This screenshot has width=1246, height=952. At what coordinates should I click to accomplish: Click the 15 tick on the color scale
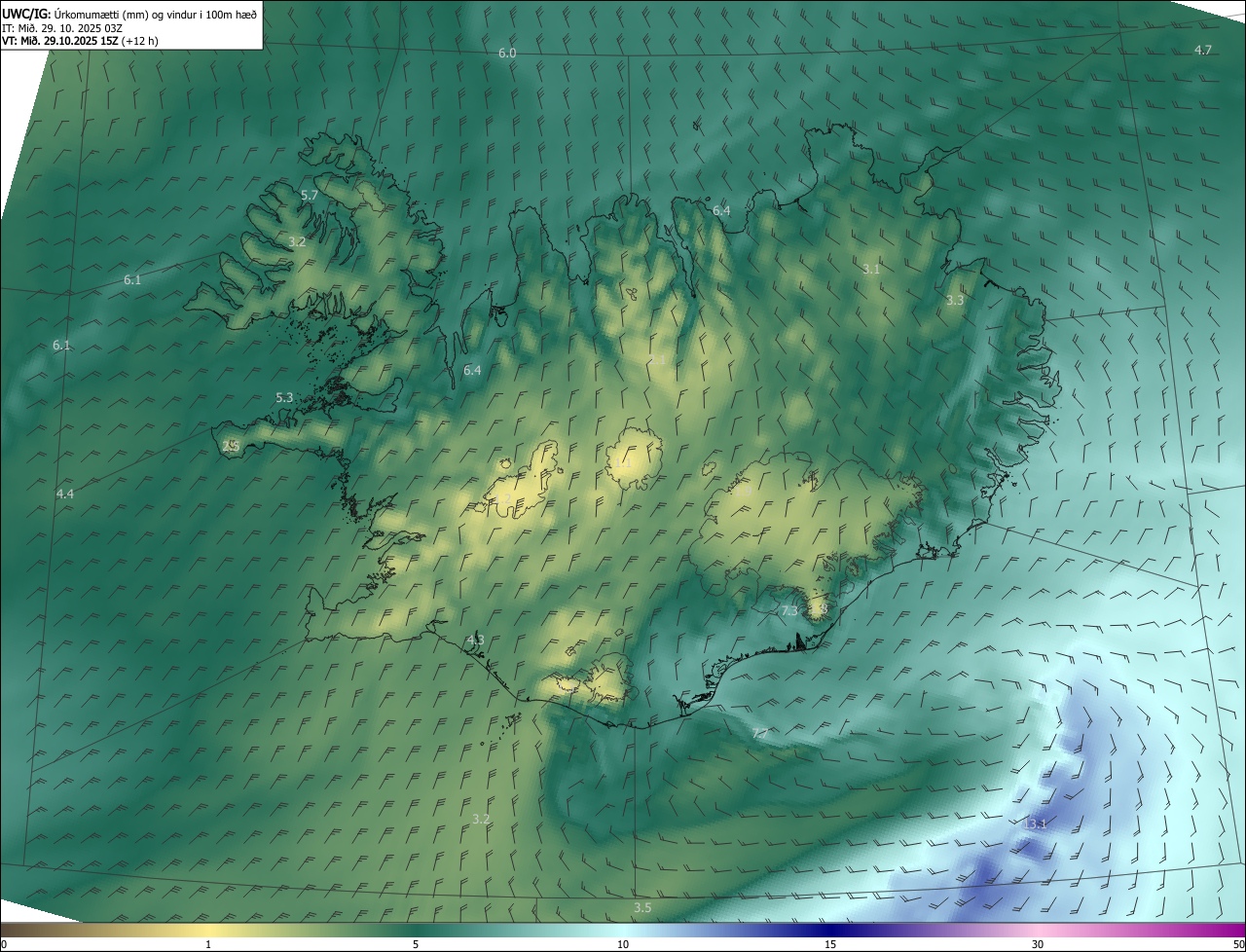tap(830, 944)
